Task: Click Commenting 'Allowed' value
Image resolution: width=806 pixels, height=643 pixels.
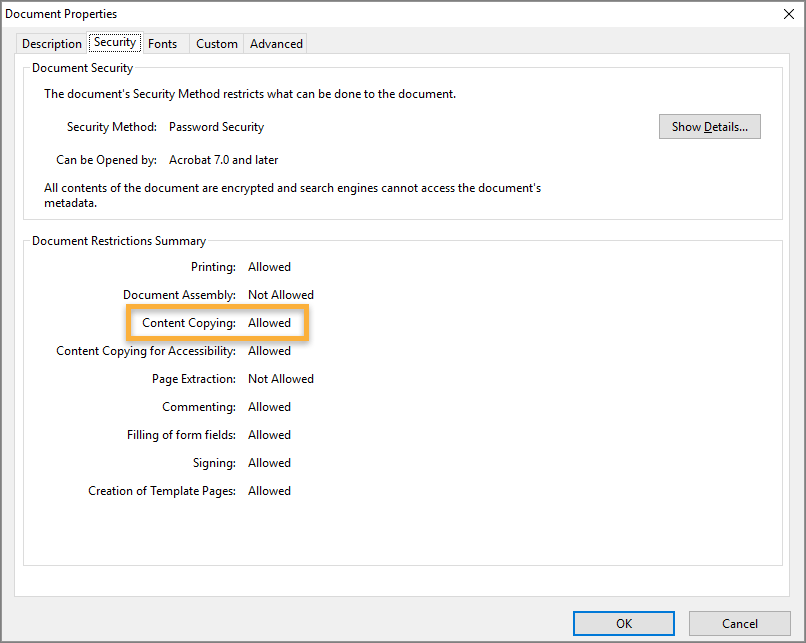Action: pyautogui.click(x=269, y=407)
